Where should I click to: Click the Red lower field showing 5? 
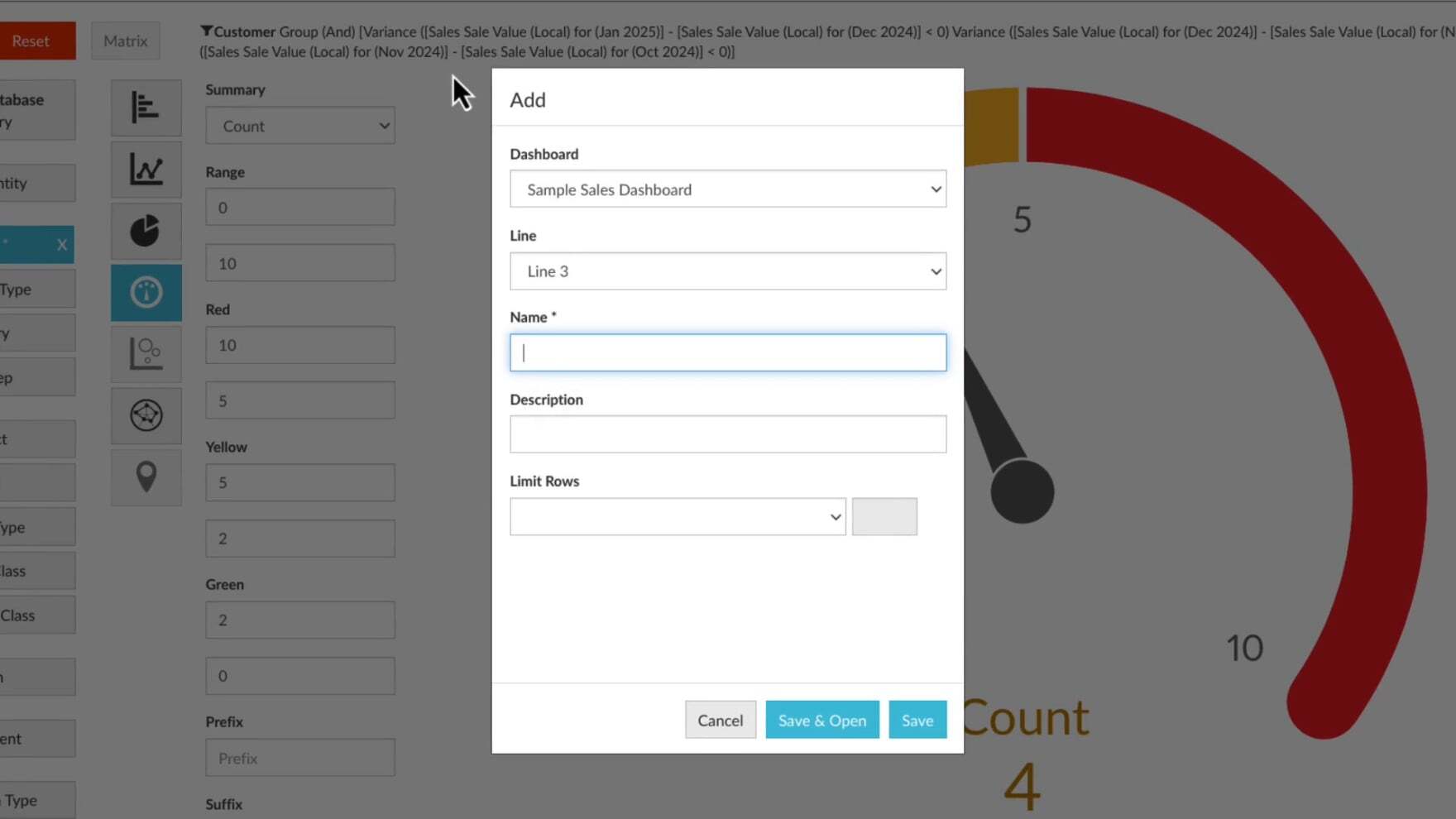tap(300, 400)
